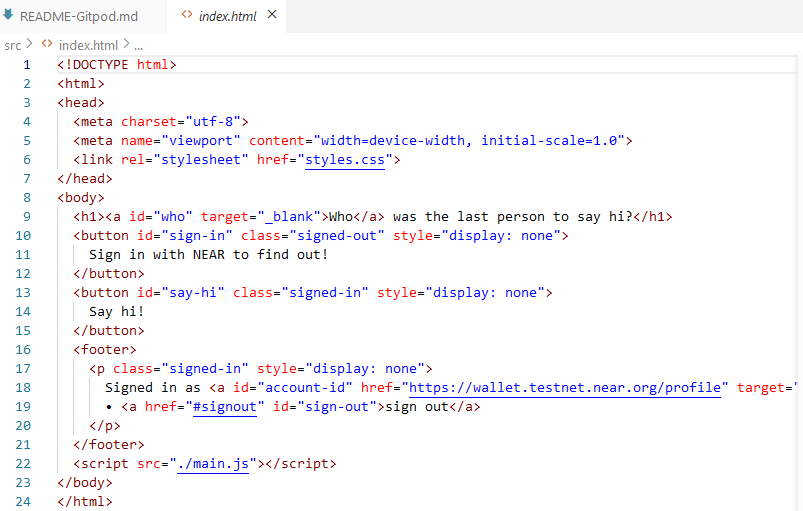Close the index.html tab

(x=271, y=17)
